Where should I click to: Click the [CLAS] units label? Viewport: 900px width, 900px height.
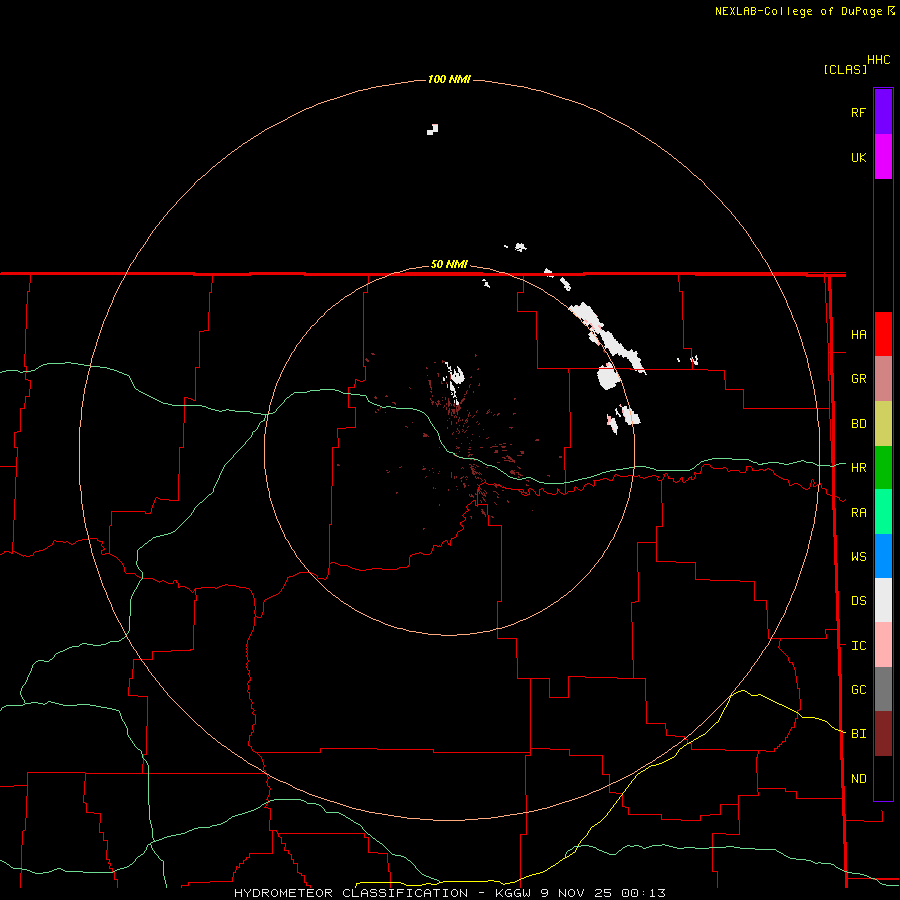tap(845, 69)
